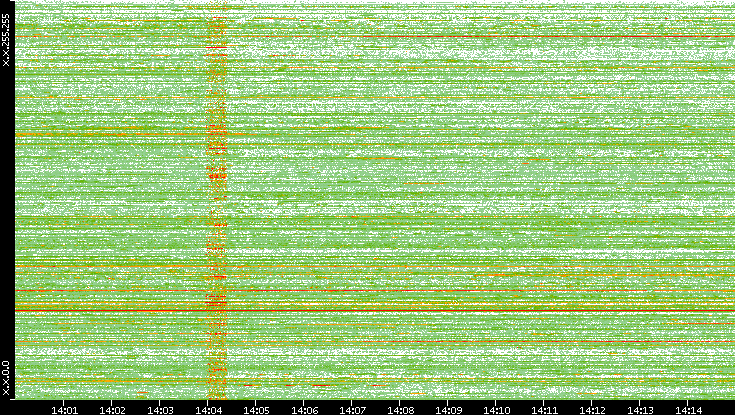Select the 14:06 time axis label
The width and height of the screenshot is (735, 415).
click(304, 410)
